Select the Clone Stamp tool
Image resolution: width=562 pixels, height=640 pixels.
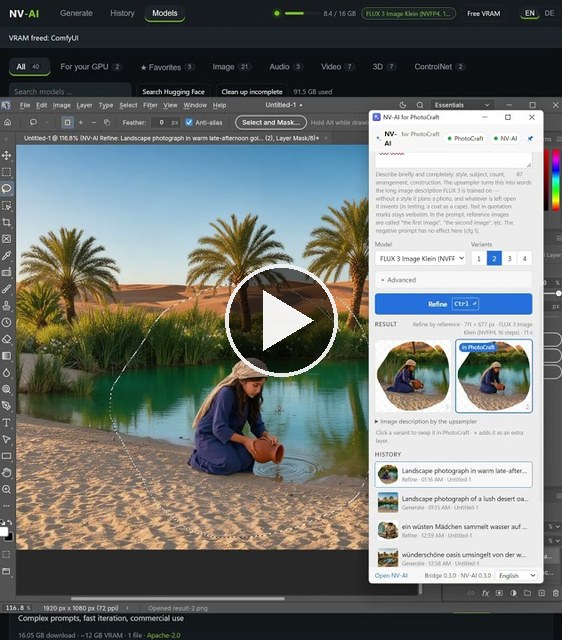(7, 305)
